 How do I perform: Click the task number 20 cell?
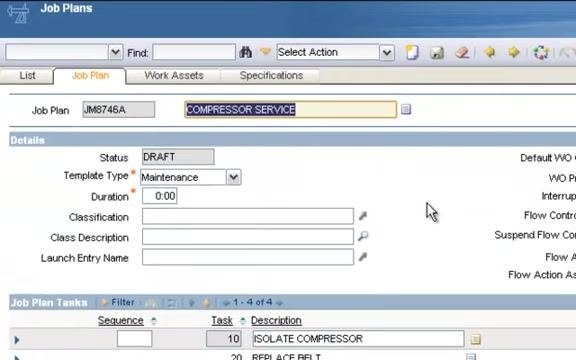tap(236, 357)
